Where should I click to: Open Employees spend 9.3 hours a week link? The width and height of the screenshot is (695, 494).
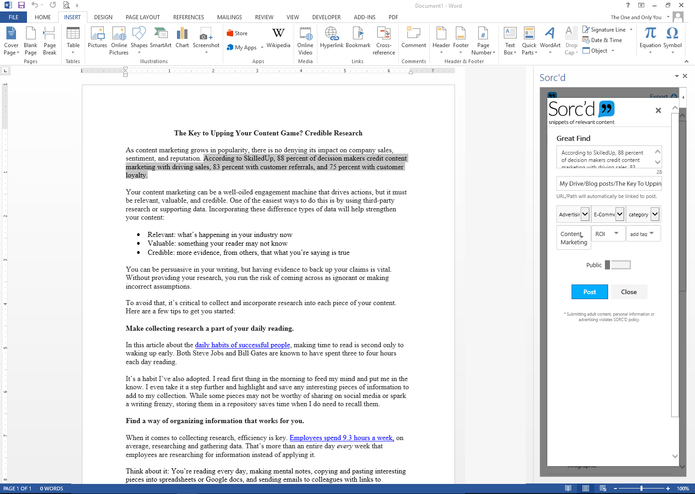[x=341, y=438]
